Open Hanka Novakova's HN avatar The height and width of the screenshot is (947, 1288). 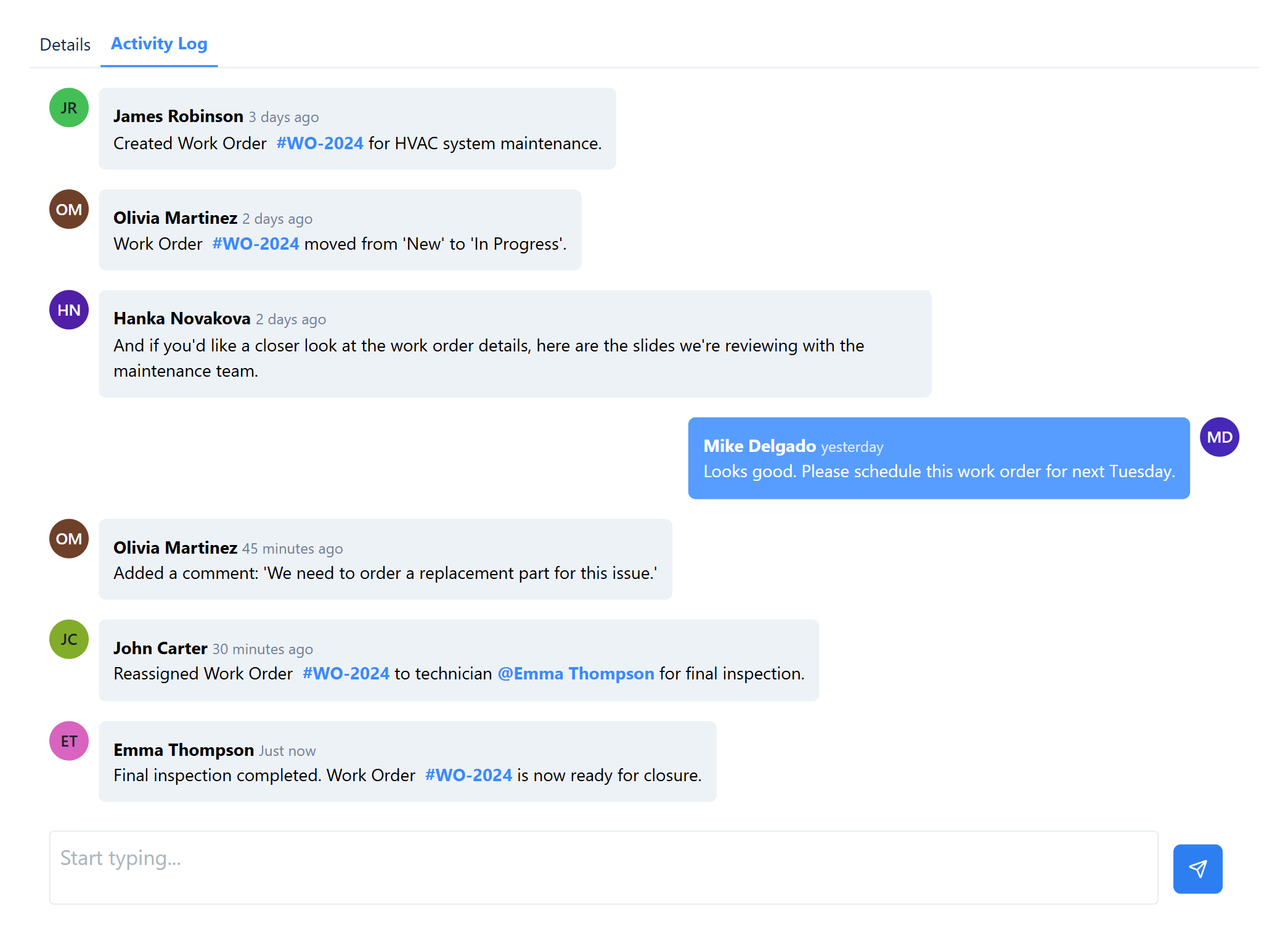[69, 310]
